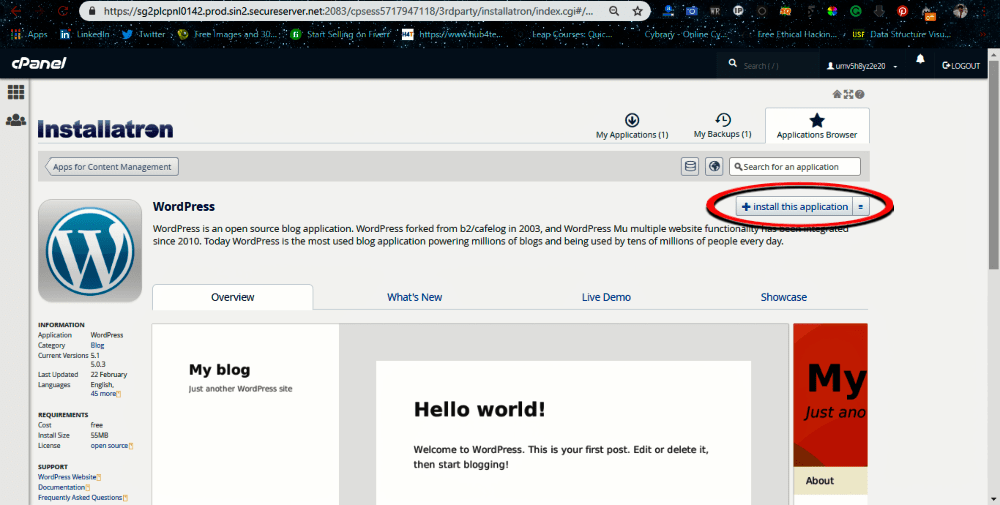Viewport: 1000px width, 505px height.
Task: Open the Documentation support link
Action: click(62, 487)
